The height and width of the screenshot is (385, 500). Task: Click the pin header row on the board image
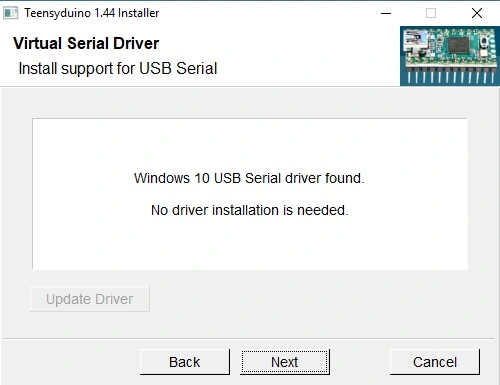pyautogui.click(x=450, y=75)
